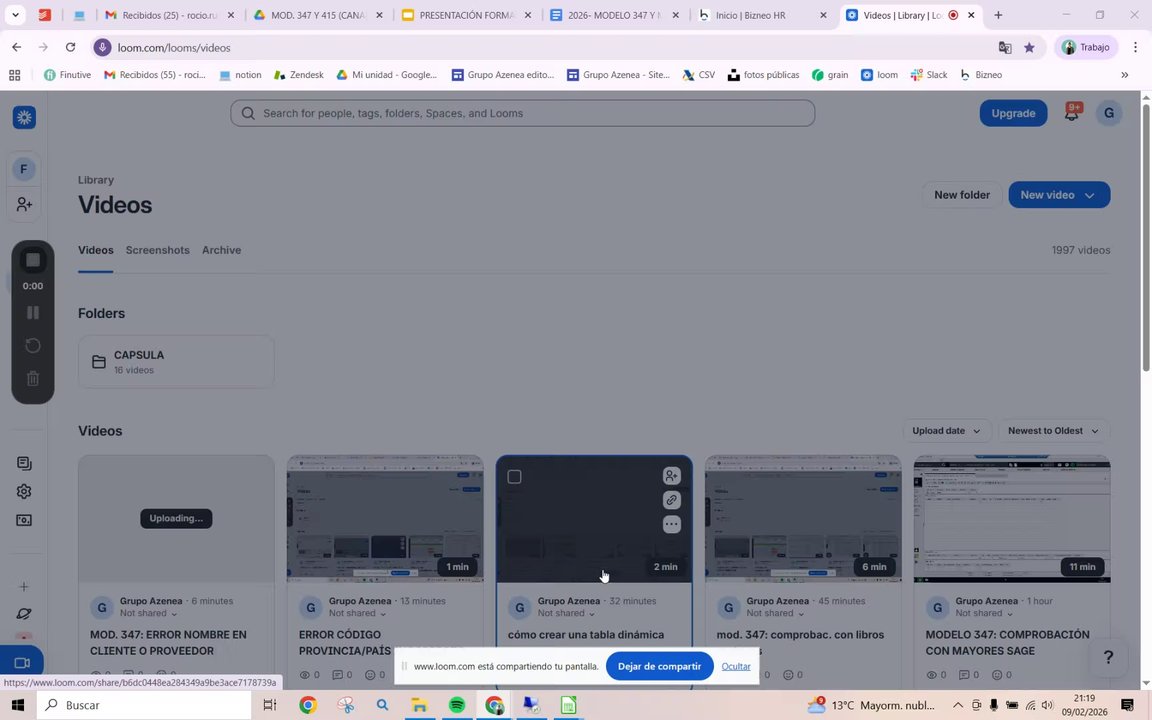Image resolution: width=1152 pixels, height=720 pixels.
Task: Expand Not shared on ERROR CÓDIGO PROVINCIA video
Action: (357, 613)
